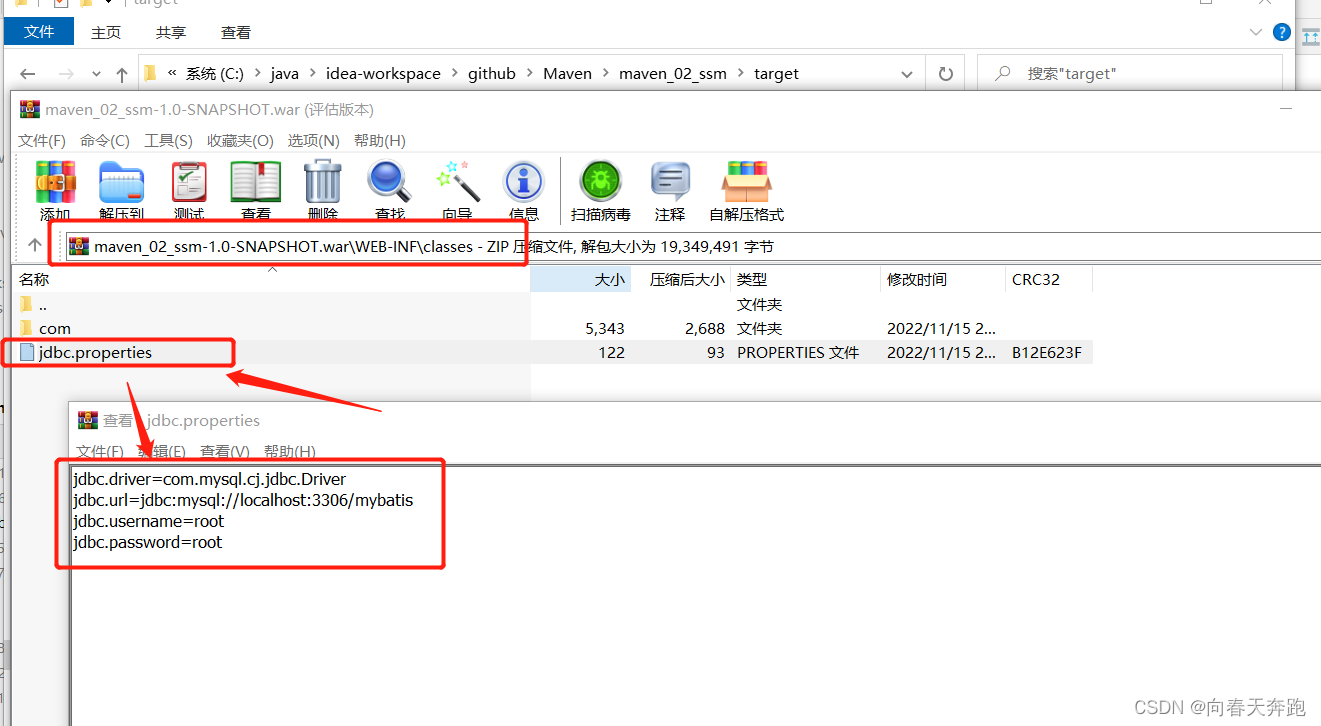Click the WinRAR Add (添加) toolbar icon

(x=55, y=183)
